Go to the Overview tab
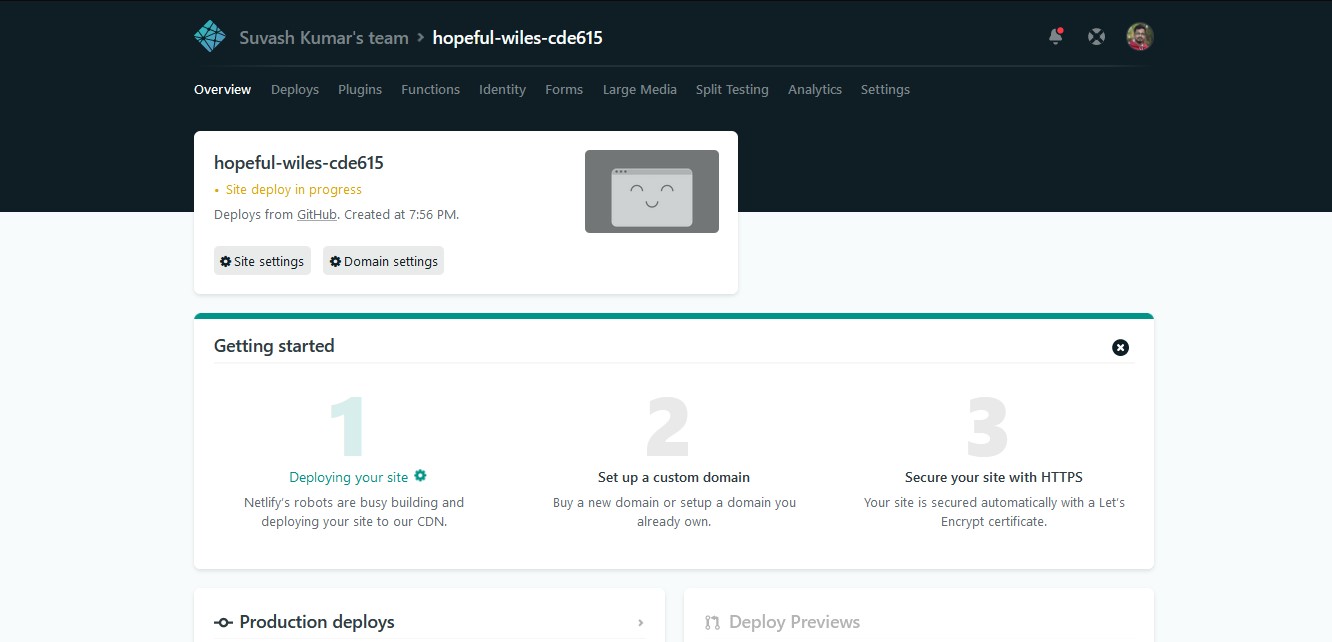The height and width of the screenshot is (642, 1332). (222, 90)
